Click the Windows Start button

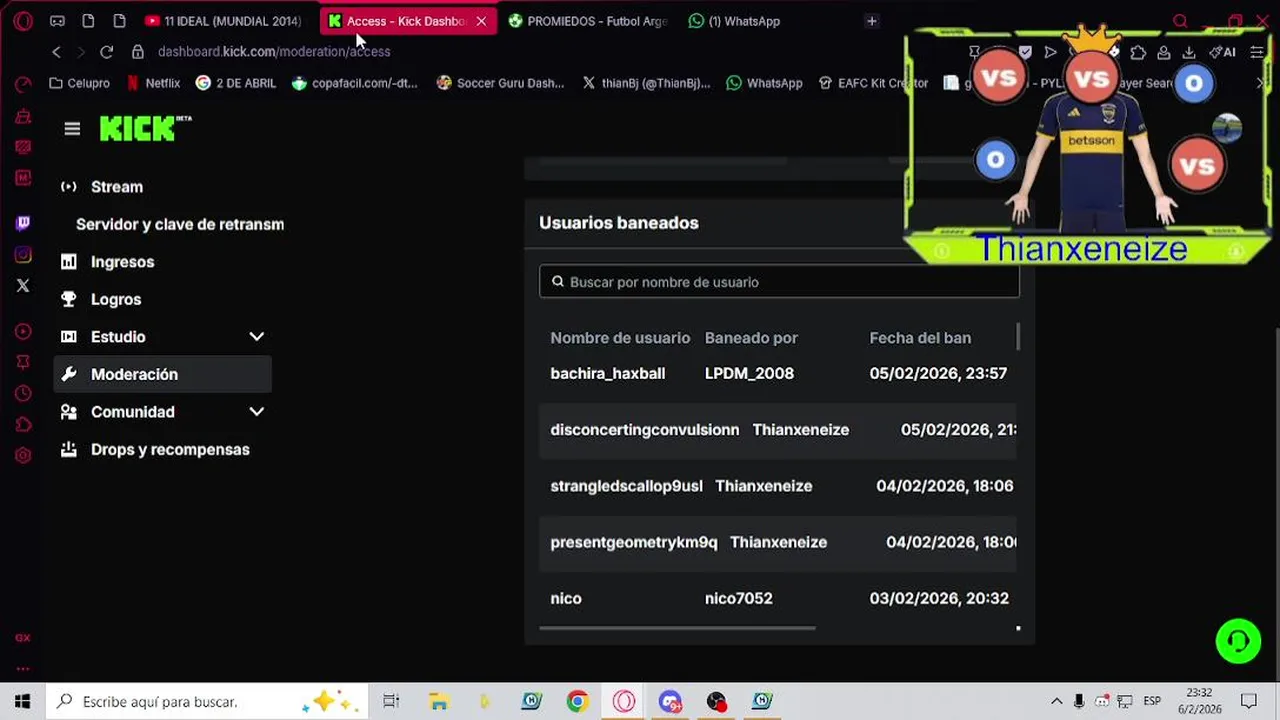pos(22,701)
